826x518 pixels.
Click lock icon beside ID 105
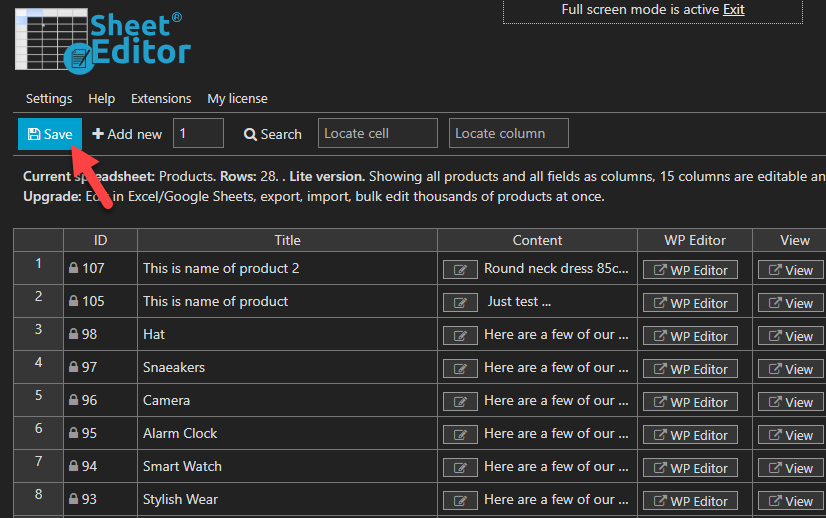click(73, 301)
